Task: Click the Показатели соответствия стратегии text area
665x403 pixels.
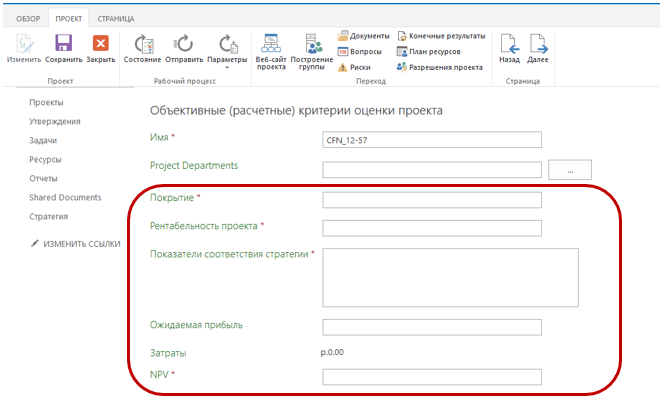Action: coord(450,277)
